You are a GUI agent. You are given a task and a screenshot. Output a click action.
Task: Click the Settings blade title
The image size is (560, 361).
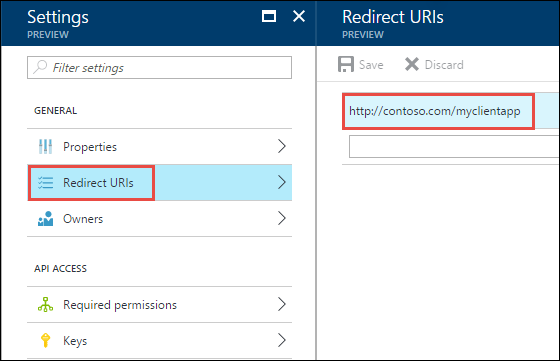[x=58, y=17]
